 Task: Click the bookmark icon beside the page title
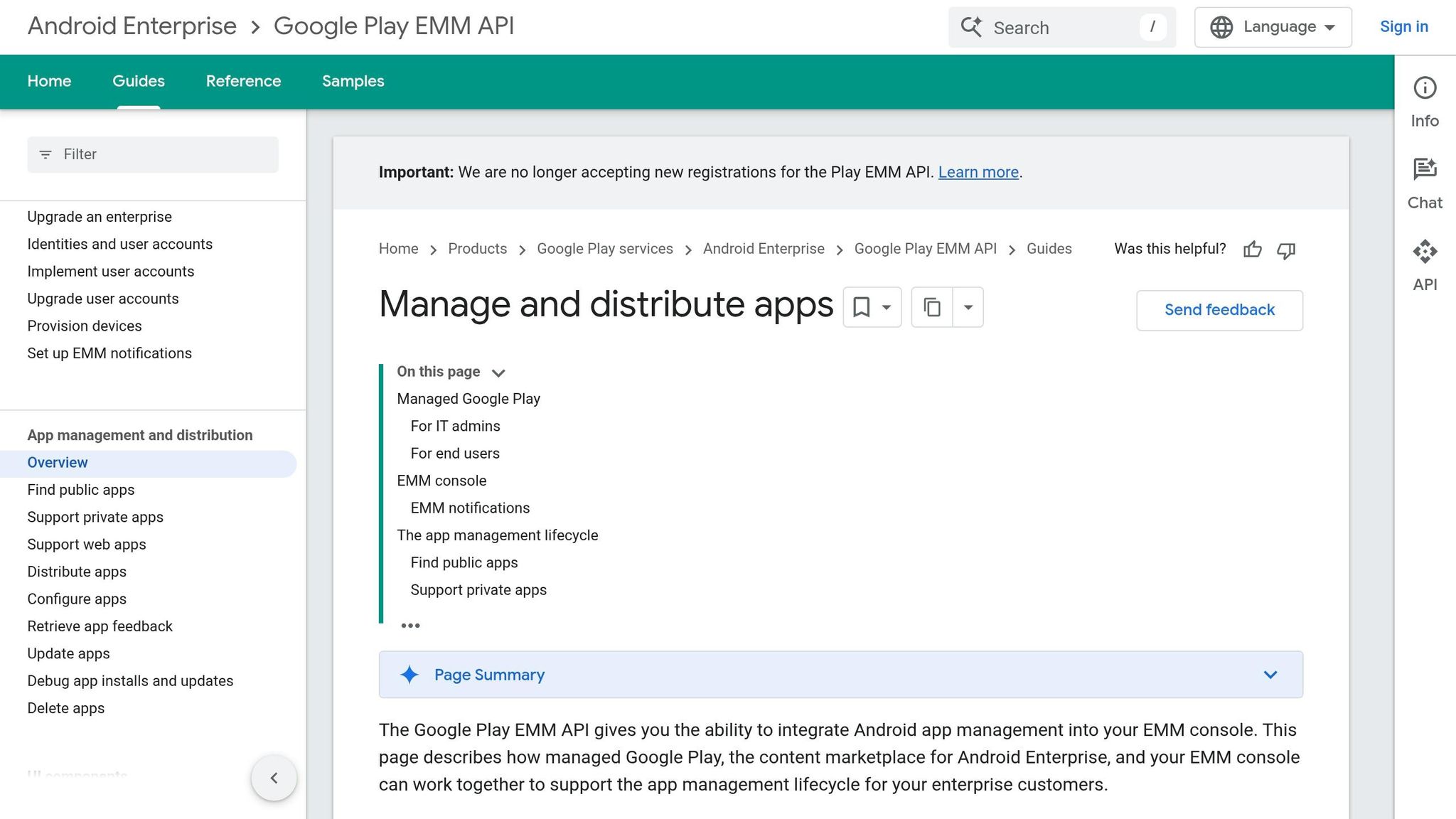tap(861, 307)
